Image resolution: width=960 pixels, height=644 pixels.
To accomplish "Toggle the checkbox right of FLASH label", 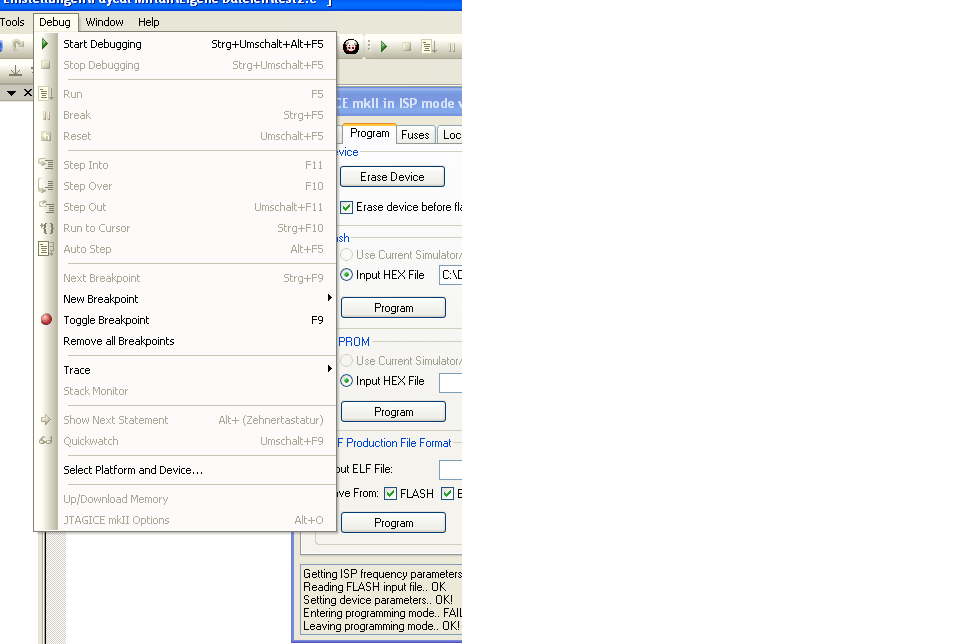I will click(448, 493).
